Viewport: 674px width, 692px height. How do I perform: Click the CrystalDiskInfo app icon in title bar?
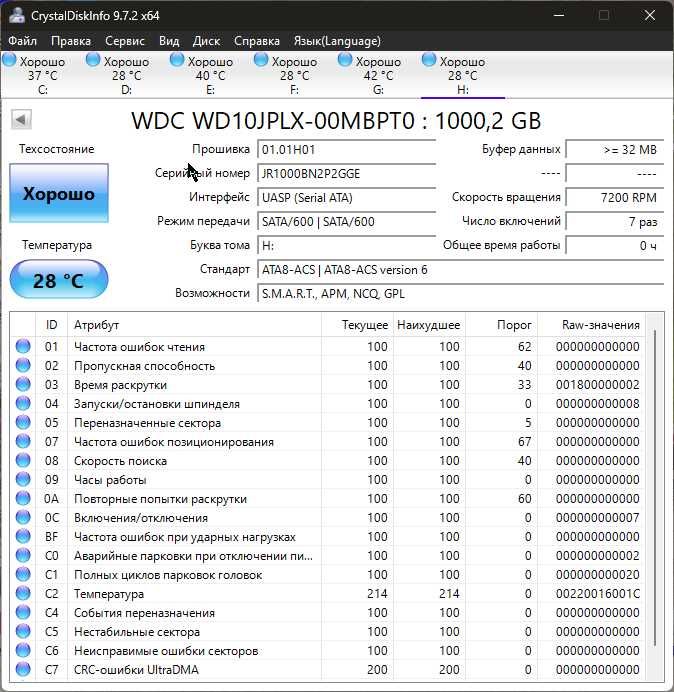coord(17,15)
